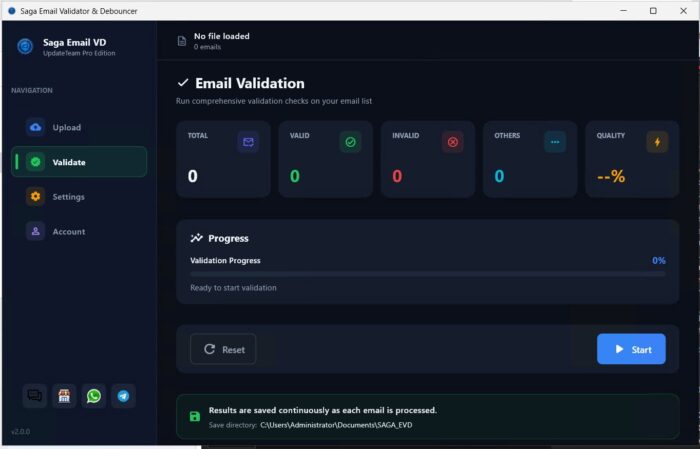Close the Saga Email Validator window
The image size is (700, 449).
pos(683,11)
